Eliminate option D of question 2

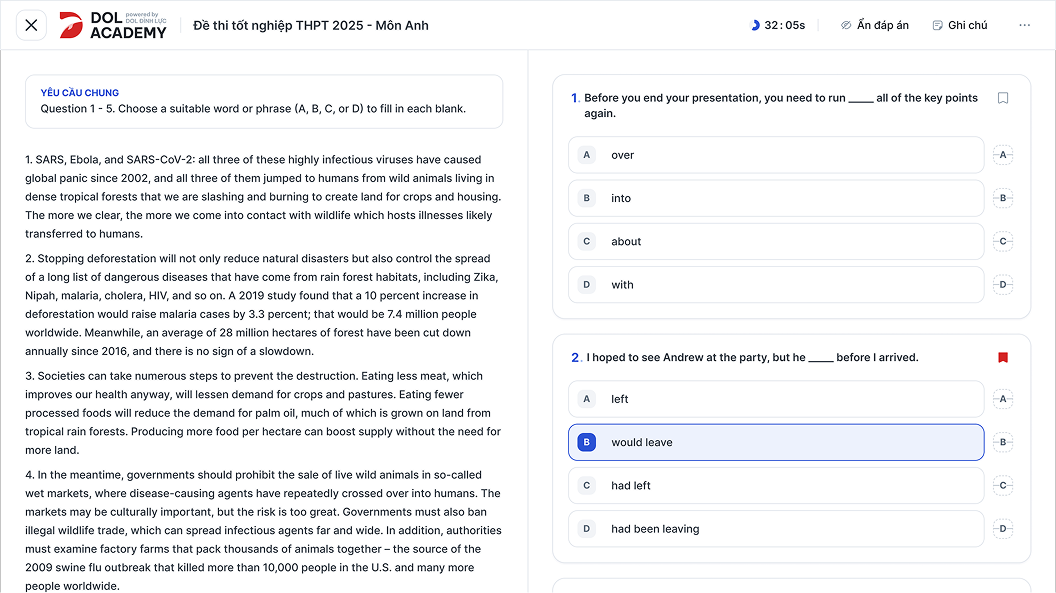click(x=1003, y=529)
